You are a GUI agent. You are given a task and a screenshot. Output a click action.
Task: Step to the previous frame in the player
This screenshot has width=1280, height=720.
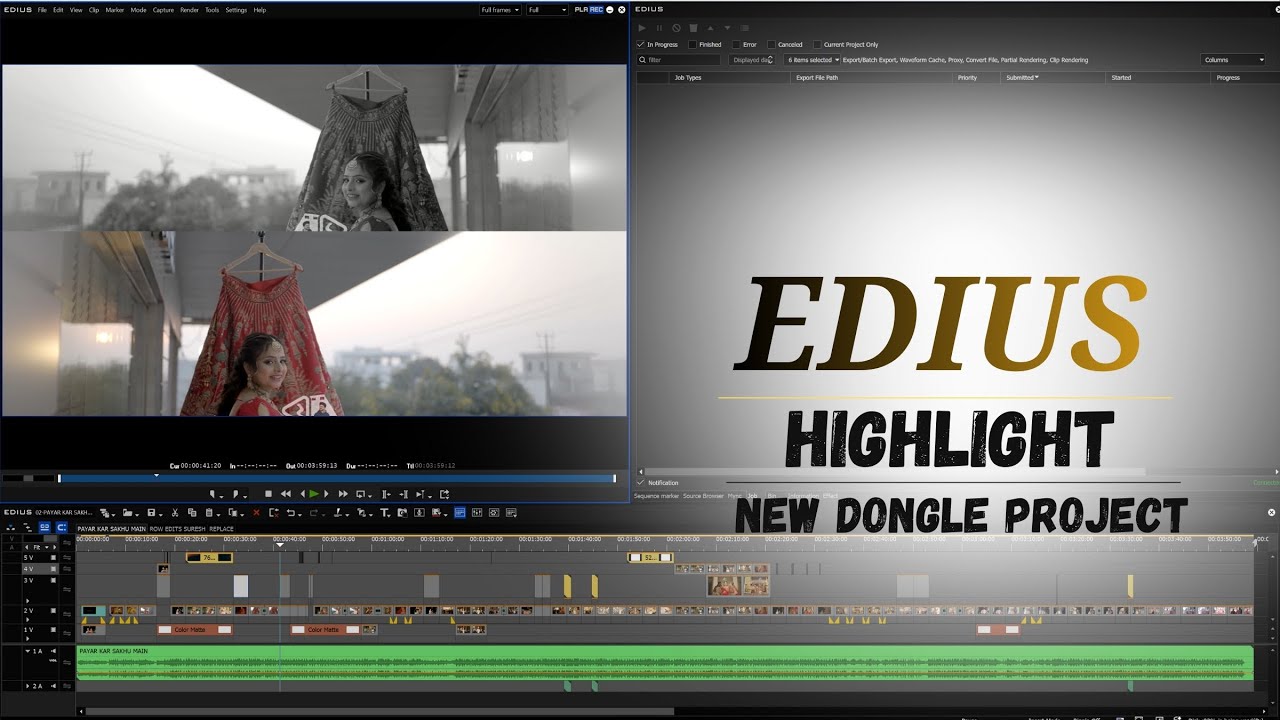[303, 494]
